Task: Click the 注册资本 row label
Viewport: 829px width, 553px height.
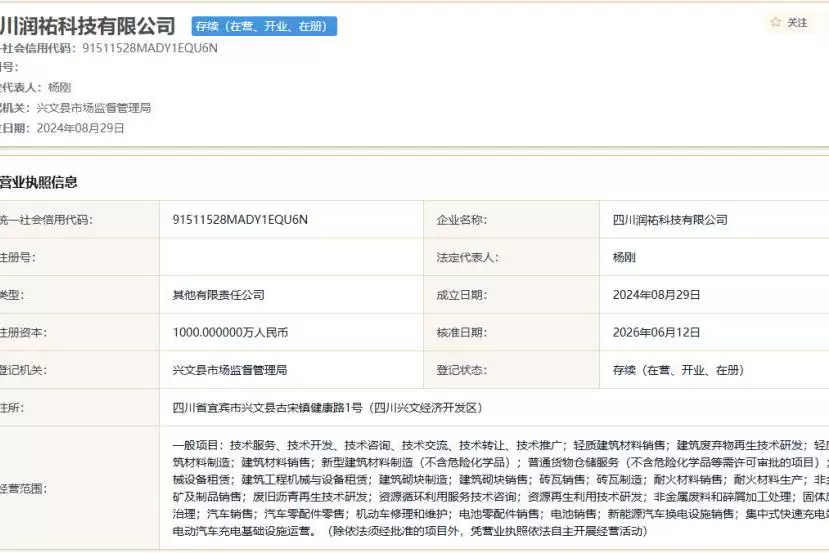Action: point(24,333)
